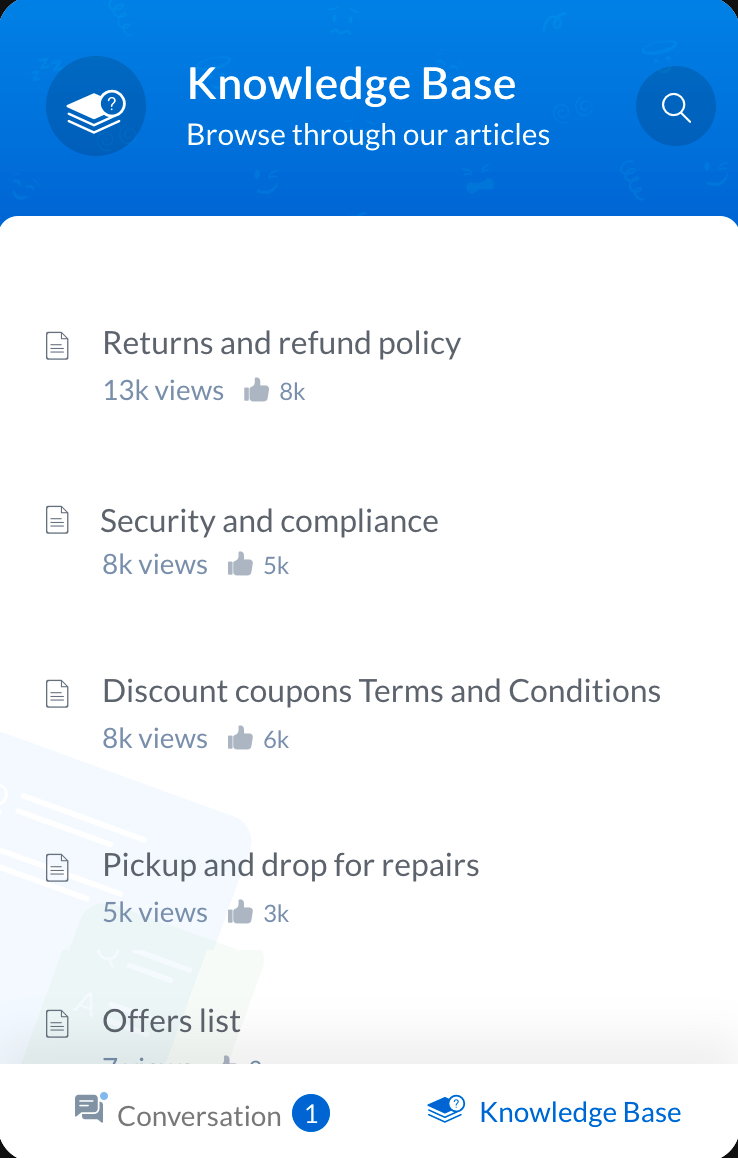The width and height of the screenshot is (738, 1158).
Task: Switch to the Conversation tab
Action: pos(199,1115)
